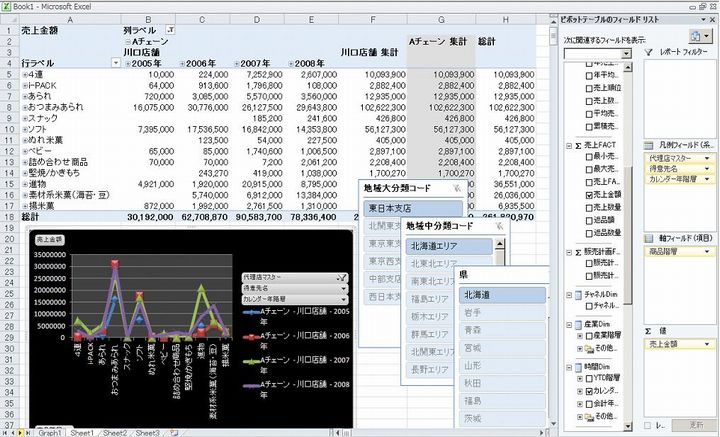Go to previous sheet tab arrow
Viewport: 720px width, 437px height.
pos(12,432)
